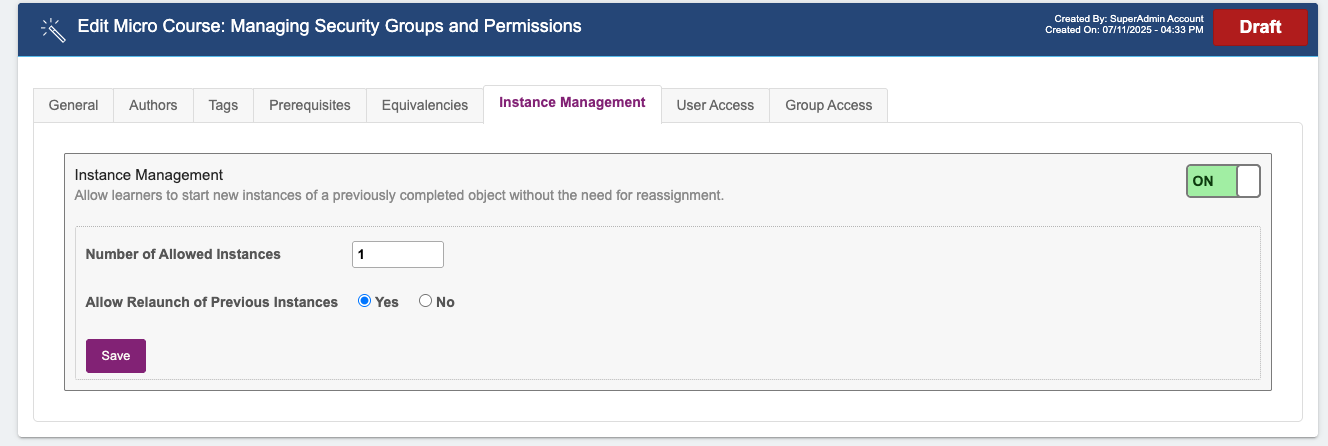Select the Instance Management tab
This screenshot has height=446, width=1328.
pyautogui.click(x=572, y=103)
